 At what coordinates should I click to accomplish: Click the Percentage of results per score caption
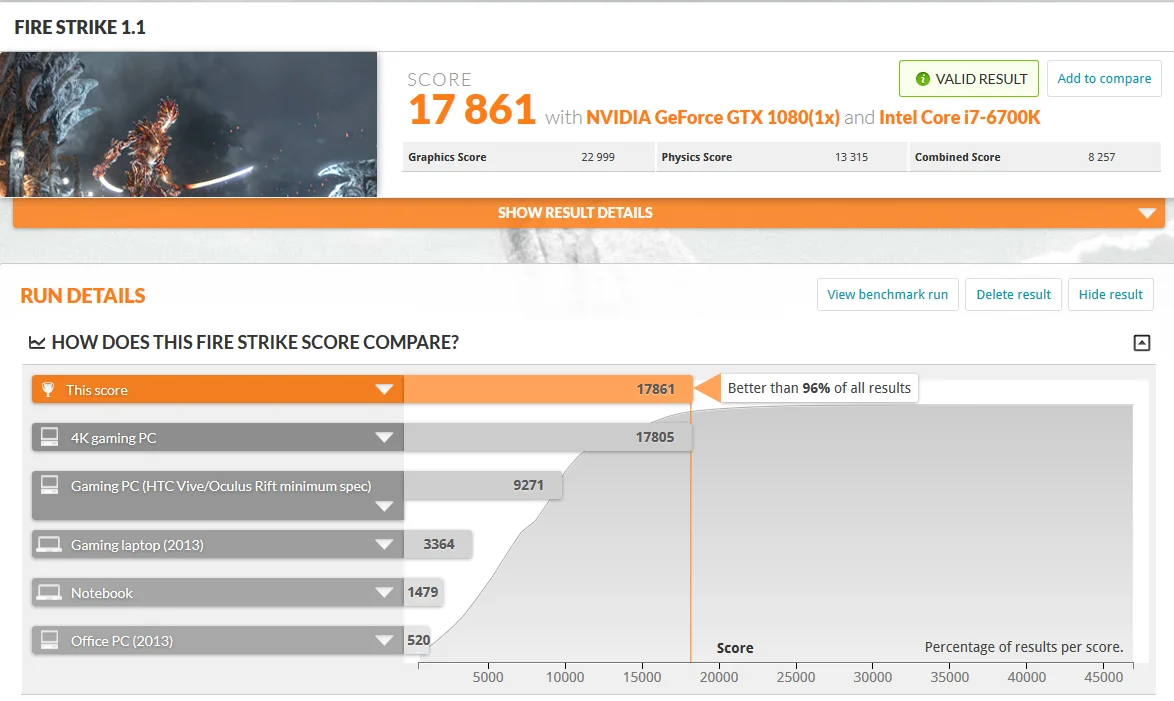pyautogui.click(x=1024, y=647)
